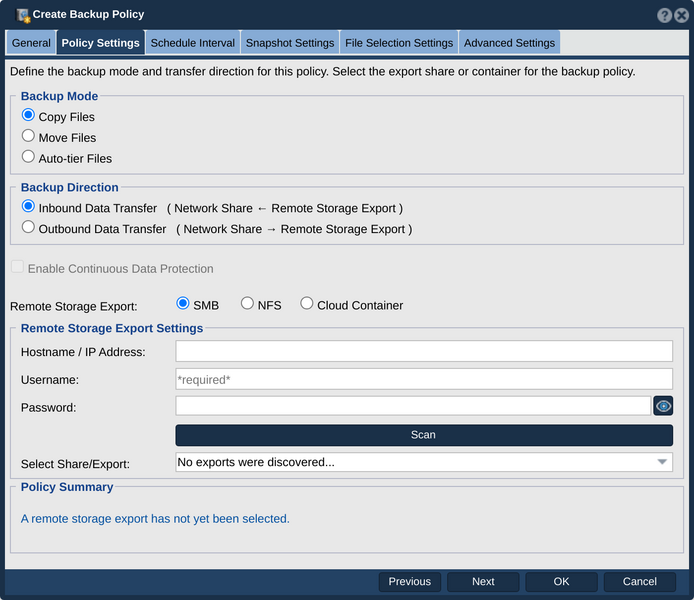Screen dimensions: 694x600
Task: Select the Copy Files backup mode
Action: [x=28, y=115]
